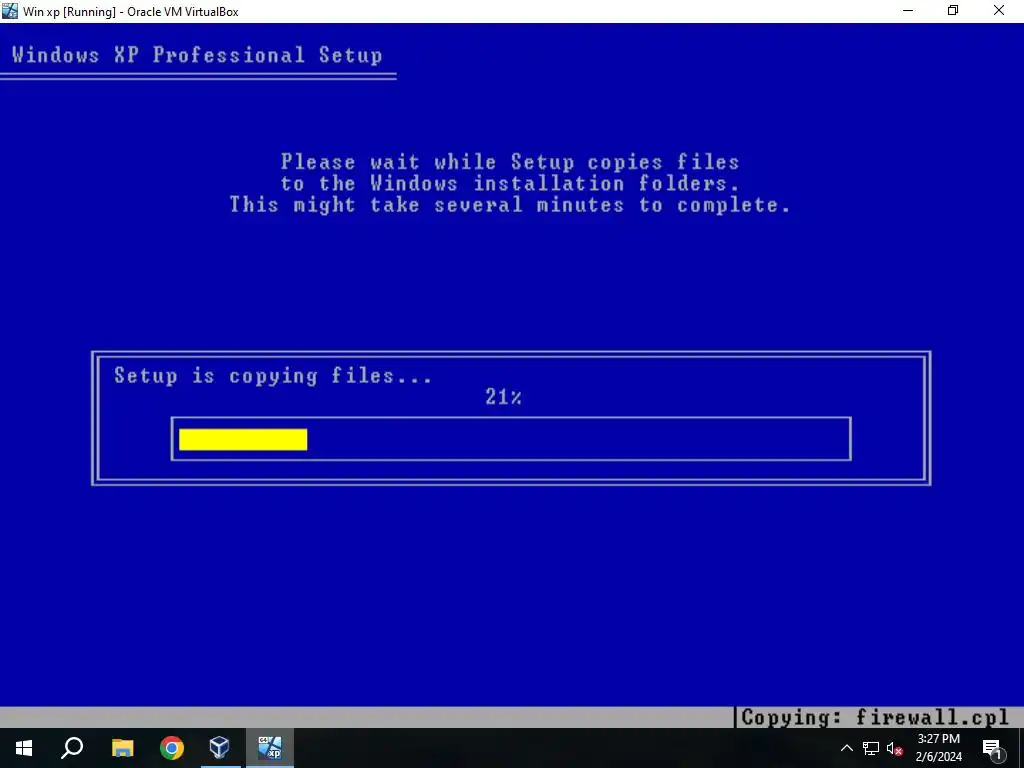Screen dimensions: 1024x768
Task: Open the clock showing 3:27 PM
Action: [x=938, y=739]
